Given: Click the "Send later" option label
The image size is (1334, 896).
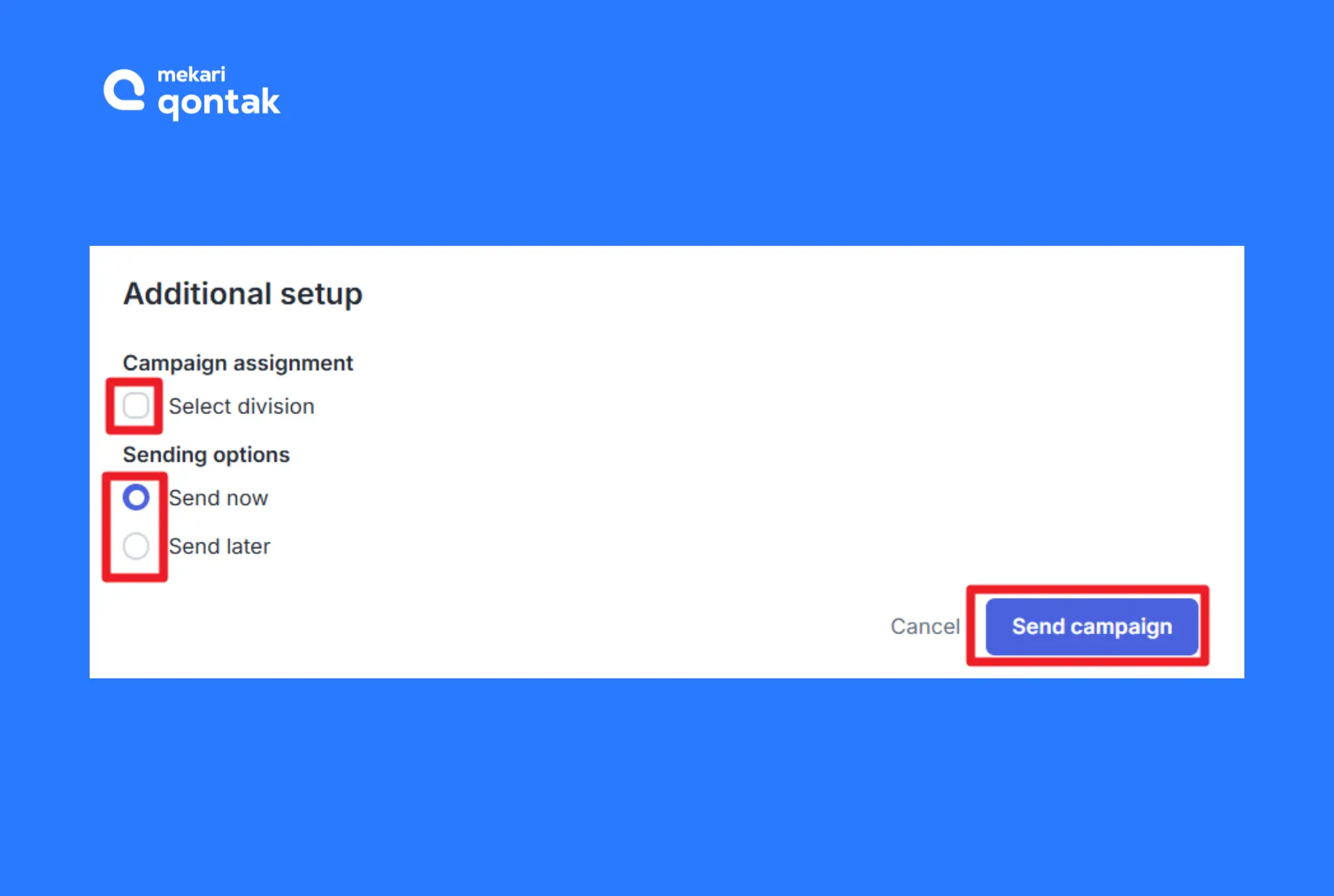Looking at the screenshot, I should click(x=220, y=547).
